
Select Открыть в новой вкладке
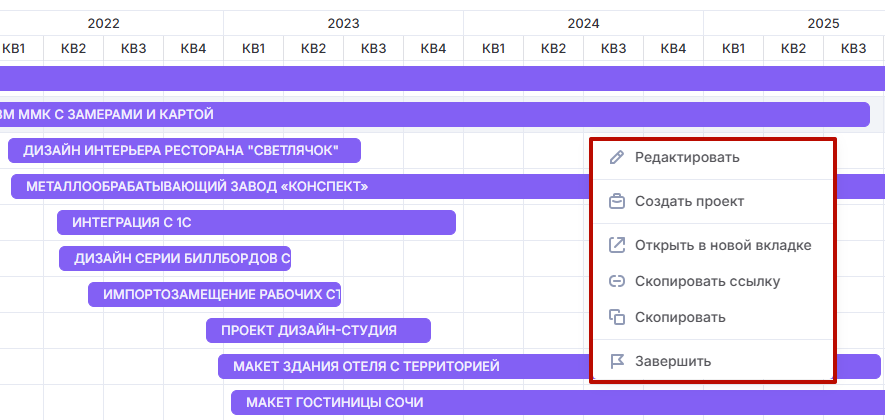[x=722, y=245]
